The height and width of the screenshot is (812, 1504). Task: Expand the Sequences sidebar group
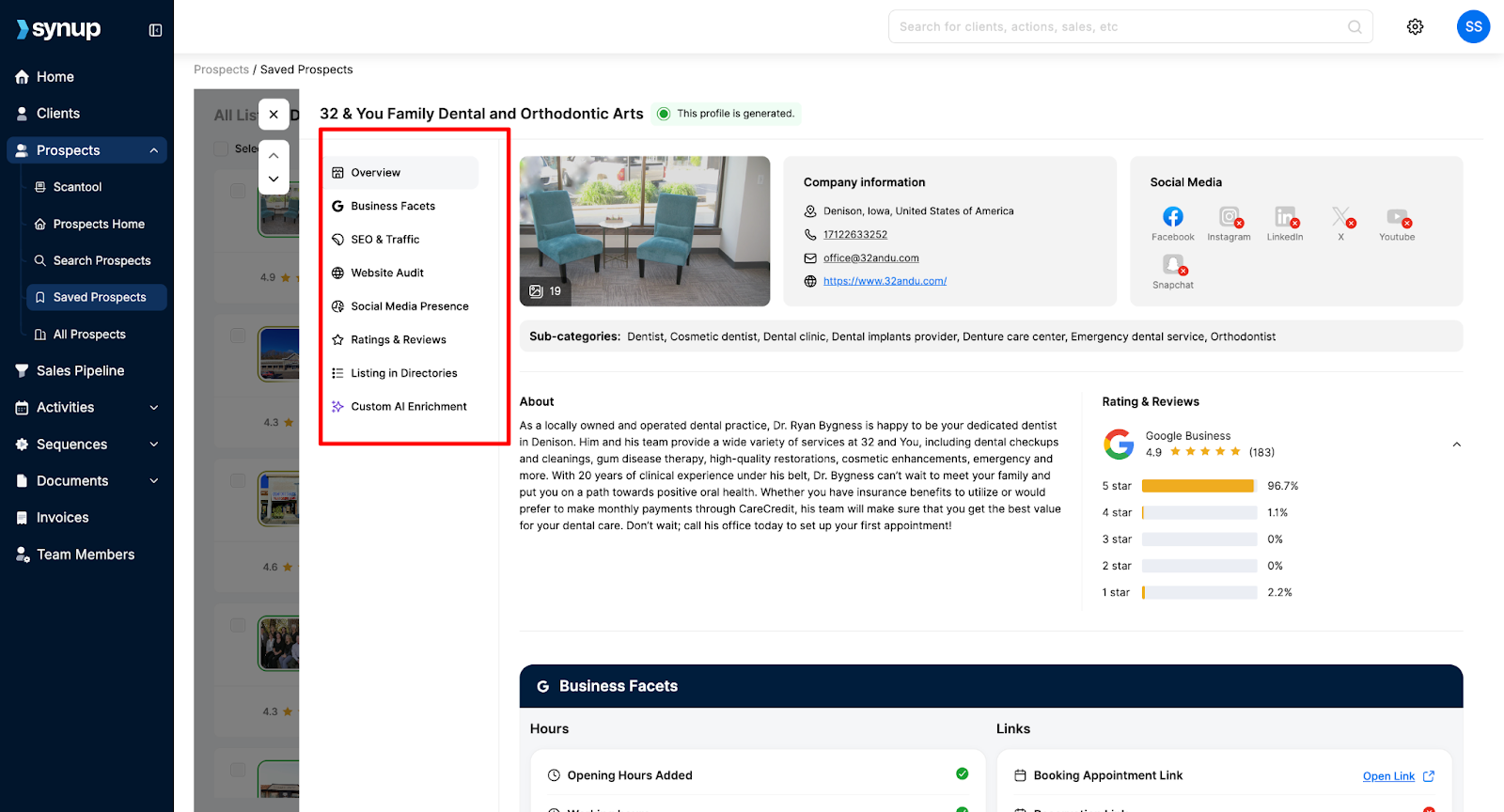(154, 445)
